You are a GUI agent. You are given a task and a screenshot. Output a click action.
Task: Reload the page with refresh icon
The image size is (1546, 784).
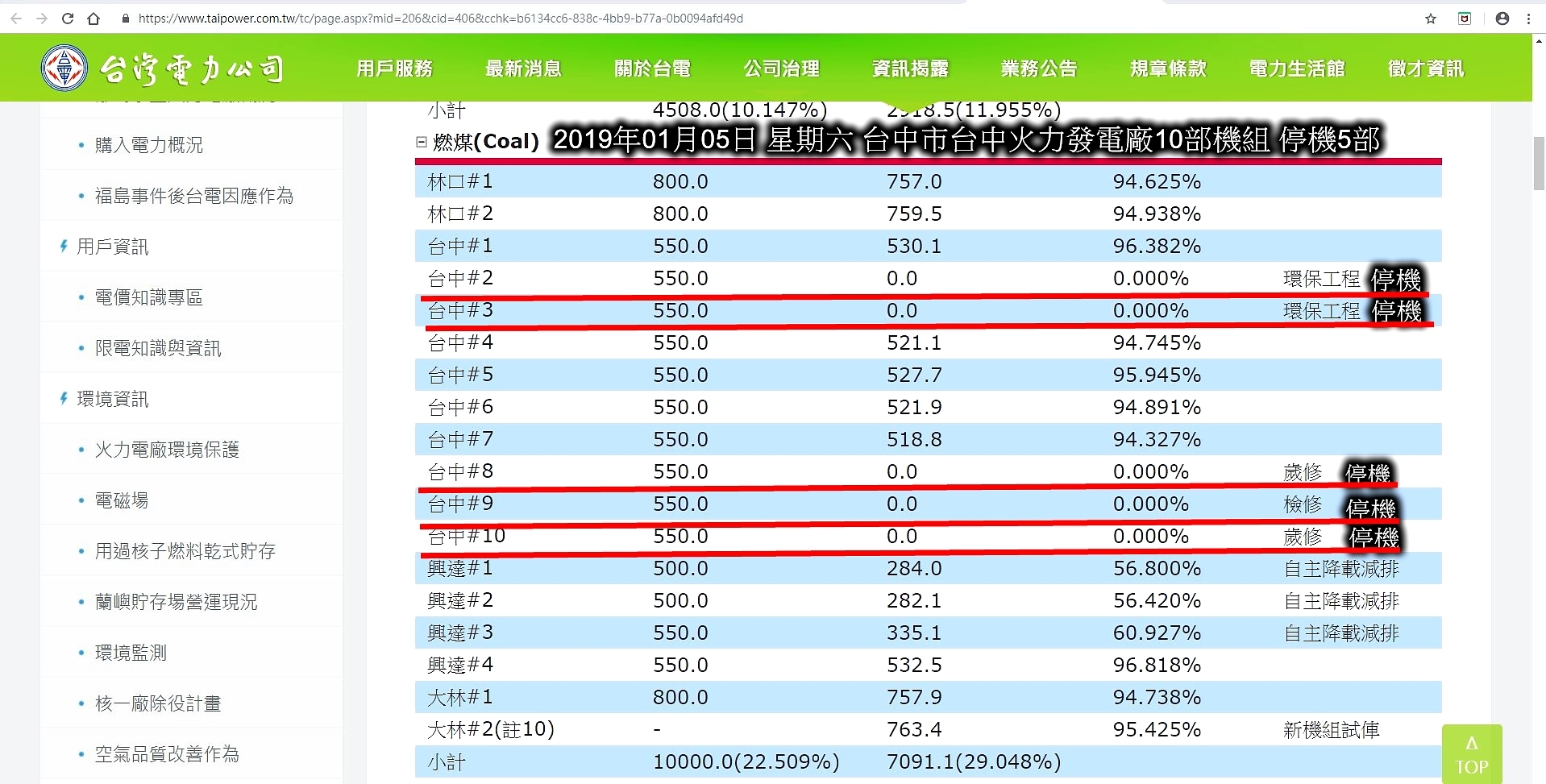(x=68, y=19)
